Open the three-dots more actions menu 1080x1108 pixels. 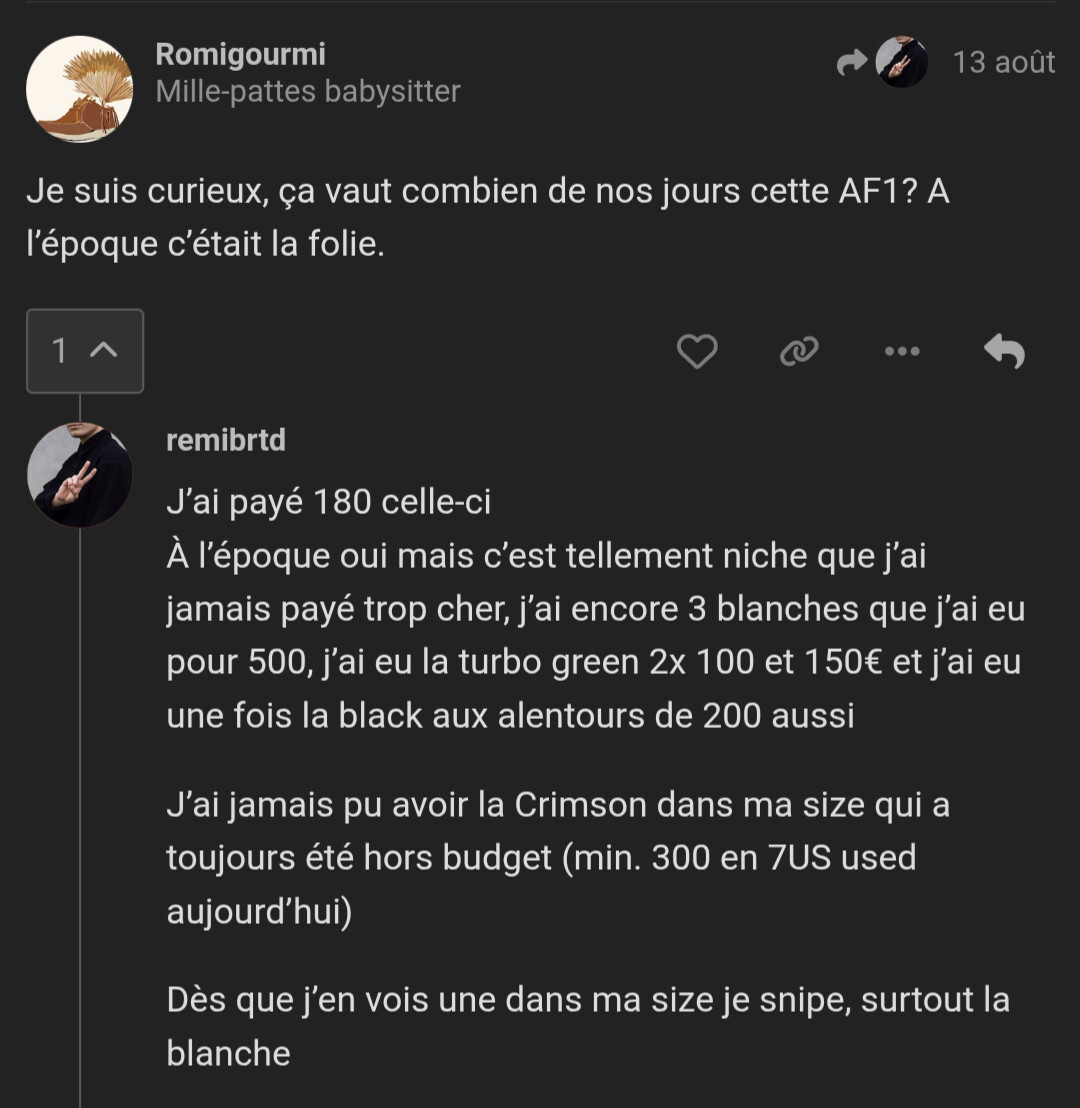(902, 351)
